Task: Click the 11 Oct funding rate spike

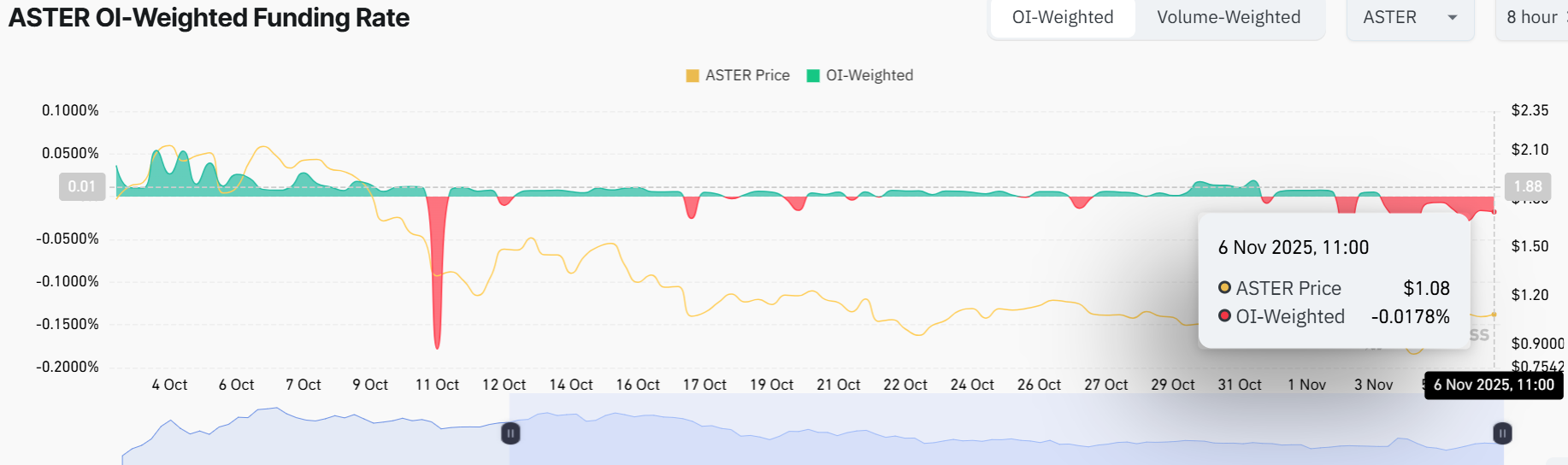Action: tap(437, 333)
